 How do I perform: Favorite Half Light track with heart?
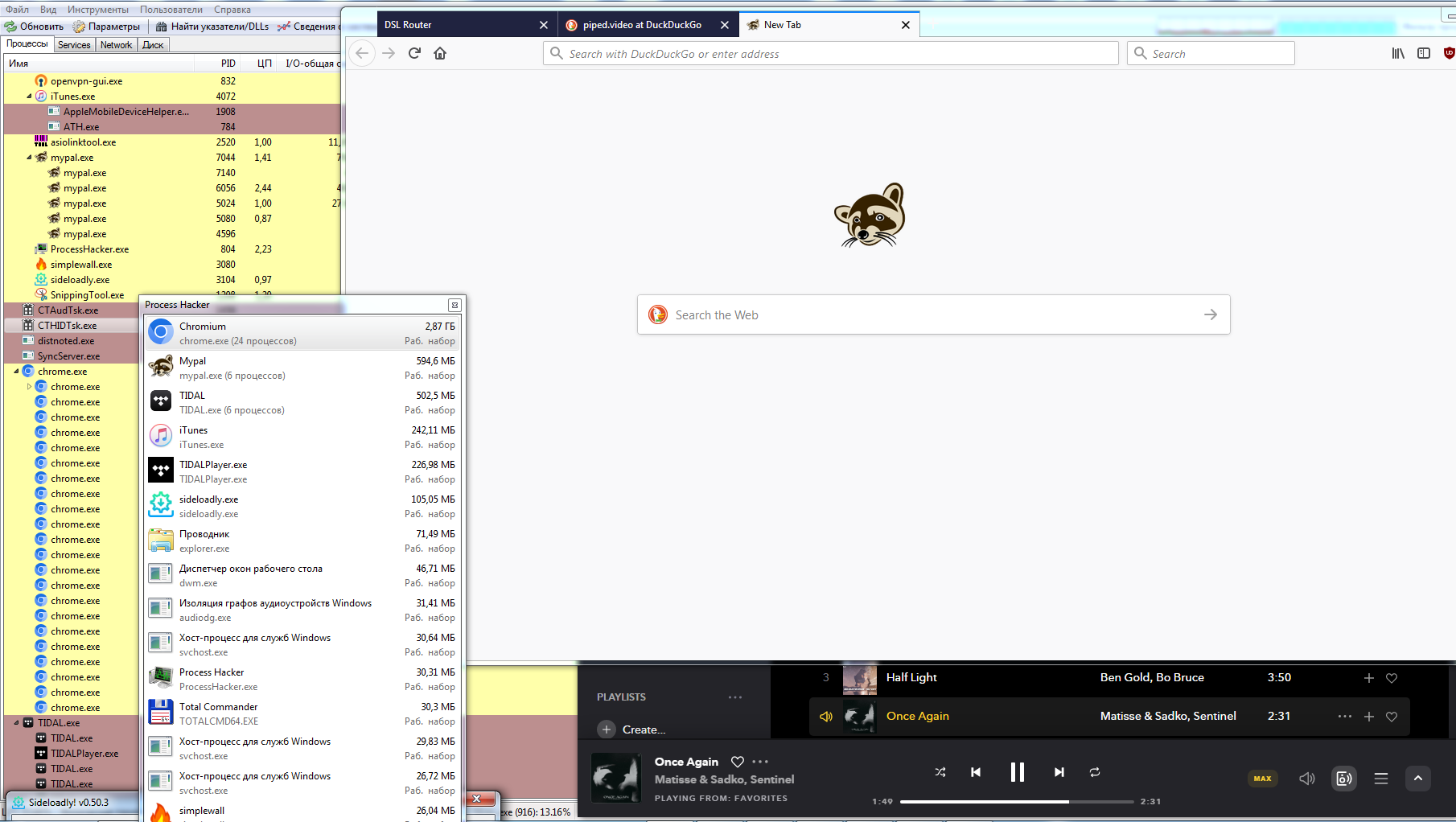click(1392, 678)
